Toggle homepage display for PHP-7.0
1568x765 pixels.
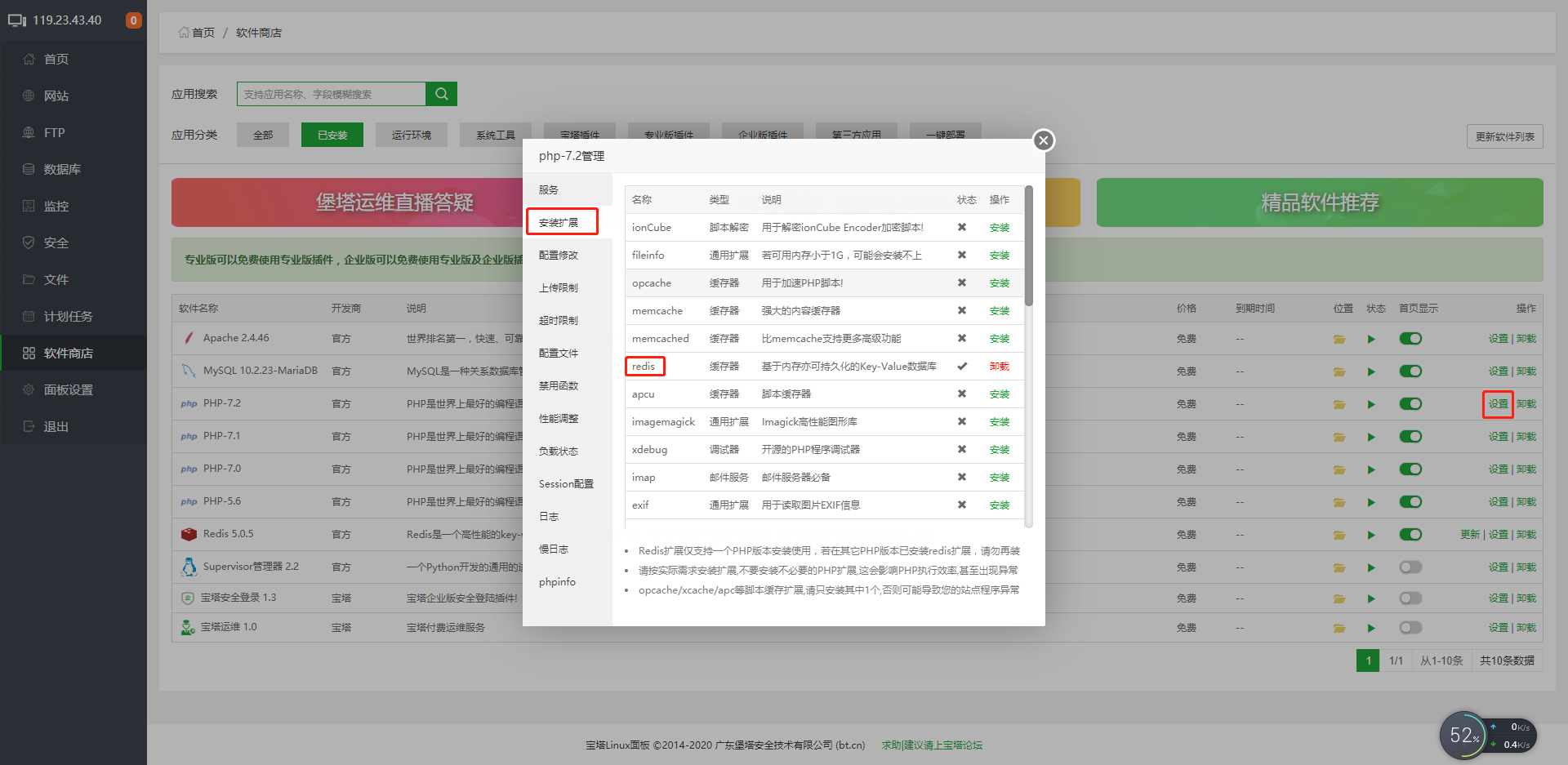coord(1410,469)
